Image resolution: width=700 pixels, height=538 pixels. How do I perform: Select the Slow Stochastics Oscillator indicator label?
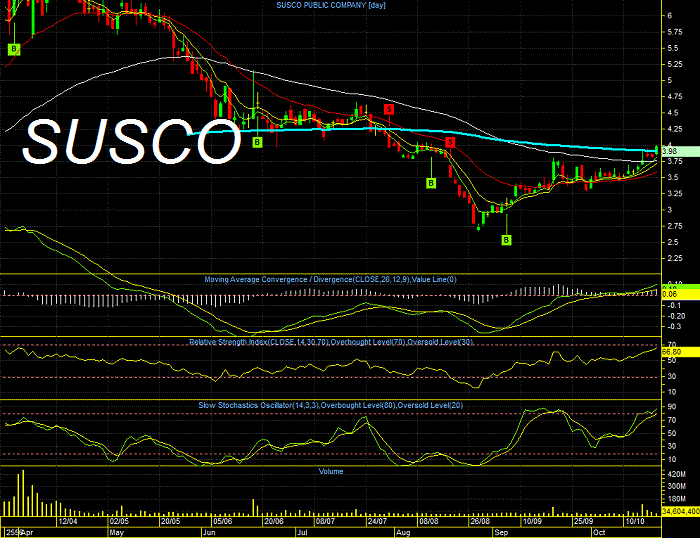coord(331,405)
